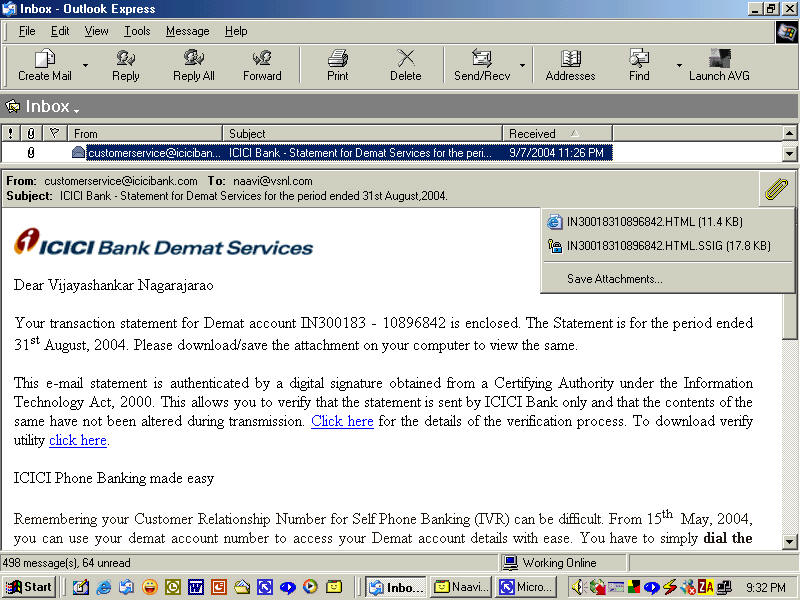Follow the 'Click here' verification process link
Viewport: 800px width, 600px height.
tap(342, 421)
